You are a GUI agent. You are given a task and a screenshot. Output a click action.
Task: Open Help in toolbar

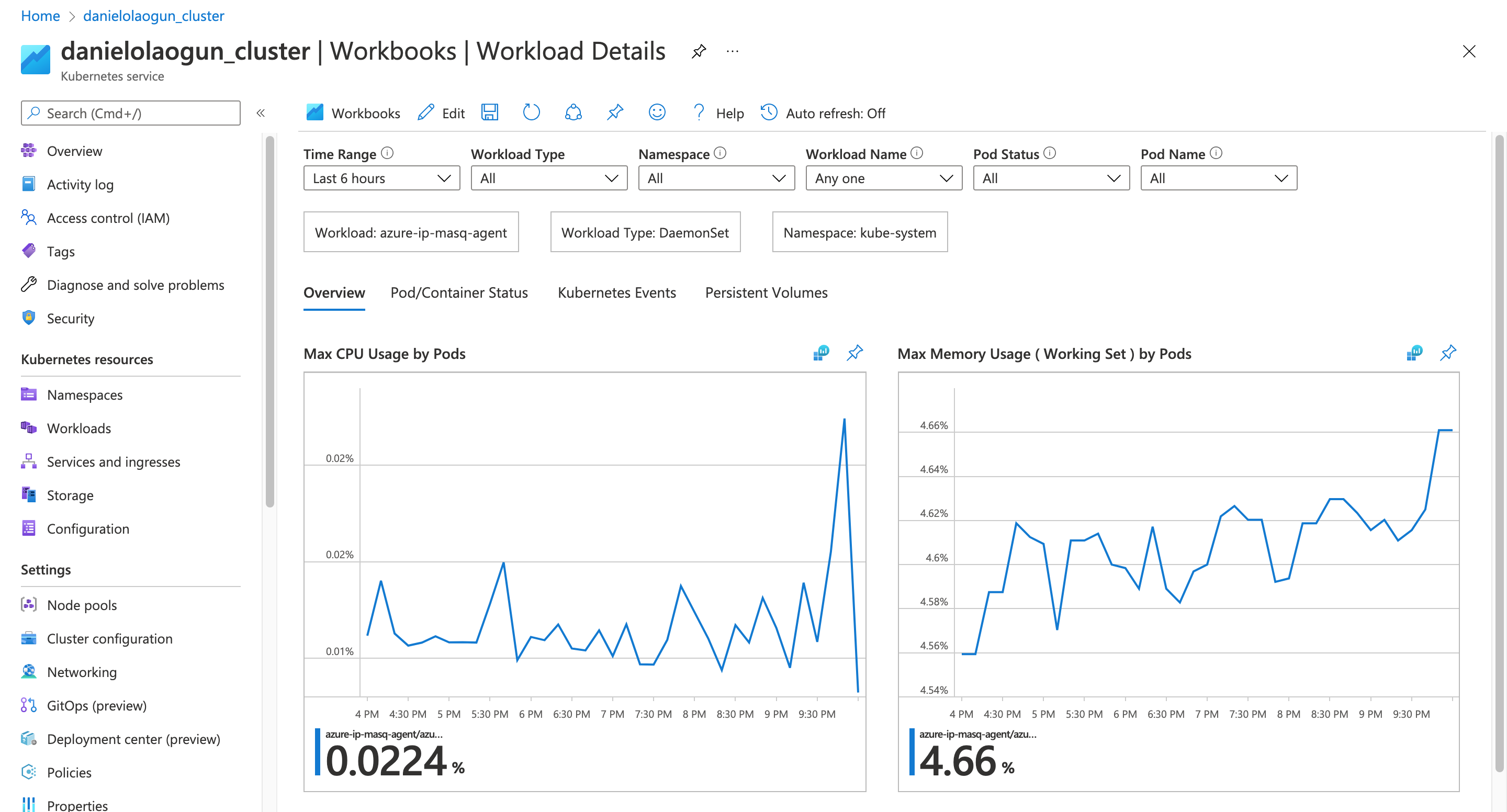[x=717, y=113]
